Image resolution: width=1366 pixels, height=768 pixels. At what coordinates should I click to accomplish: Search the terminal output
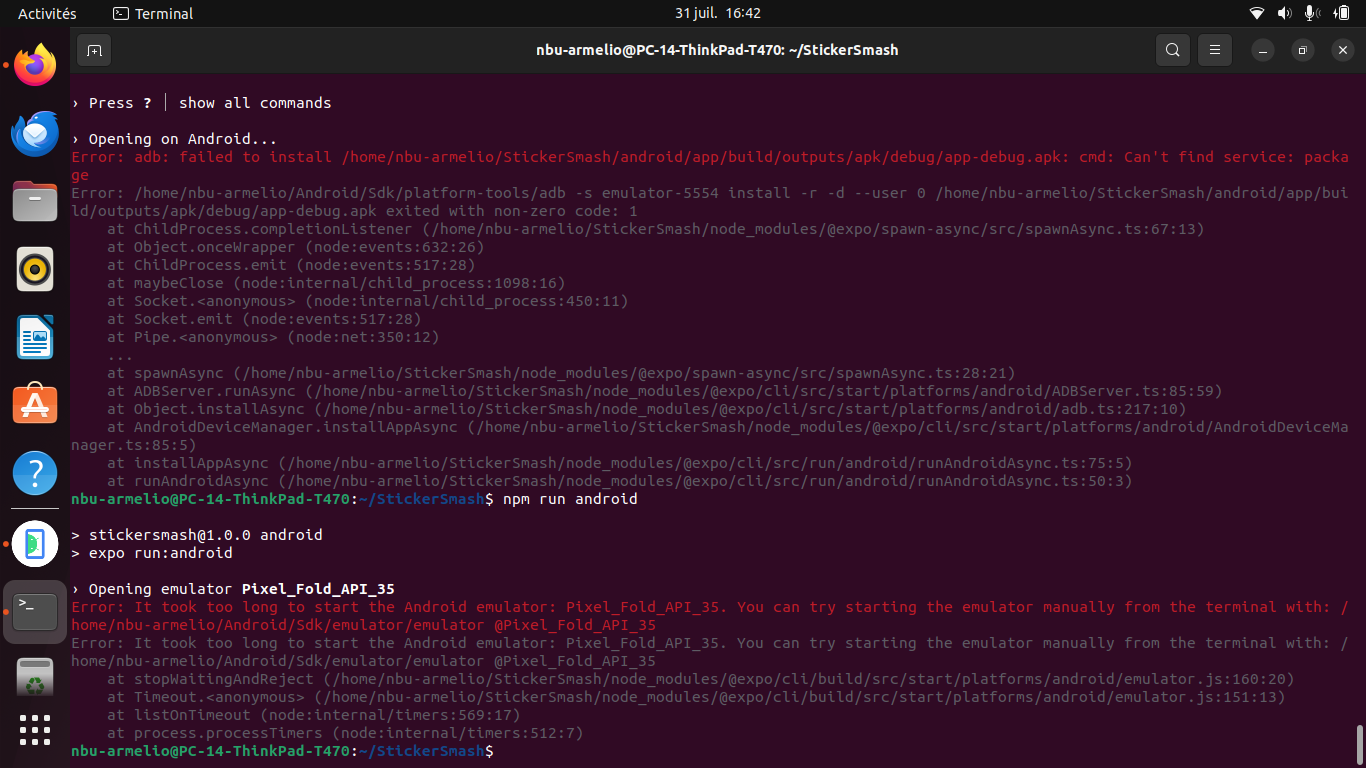(x=1172, y=50)
